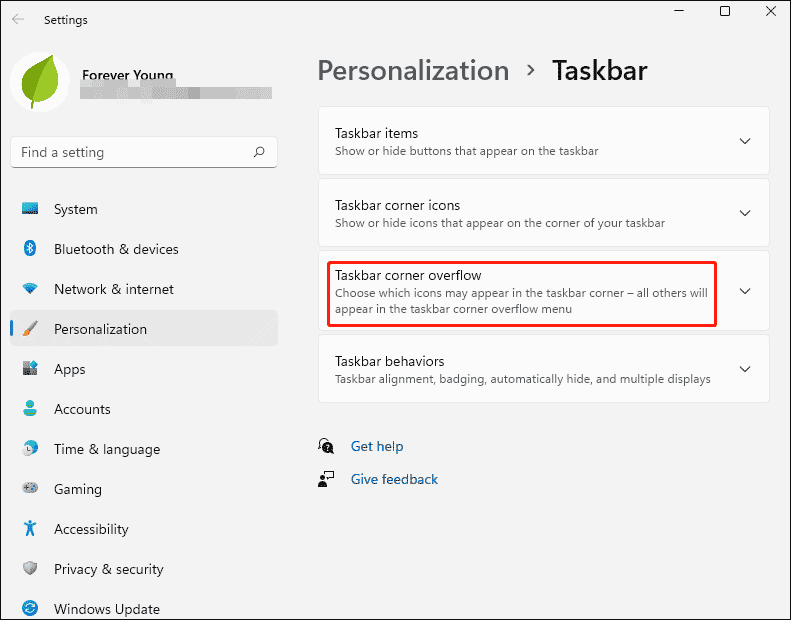Click the Personalization paintbrush icon
This screenshot has height=620, width=791.
[x=30, y=329]
